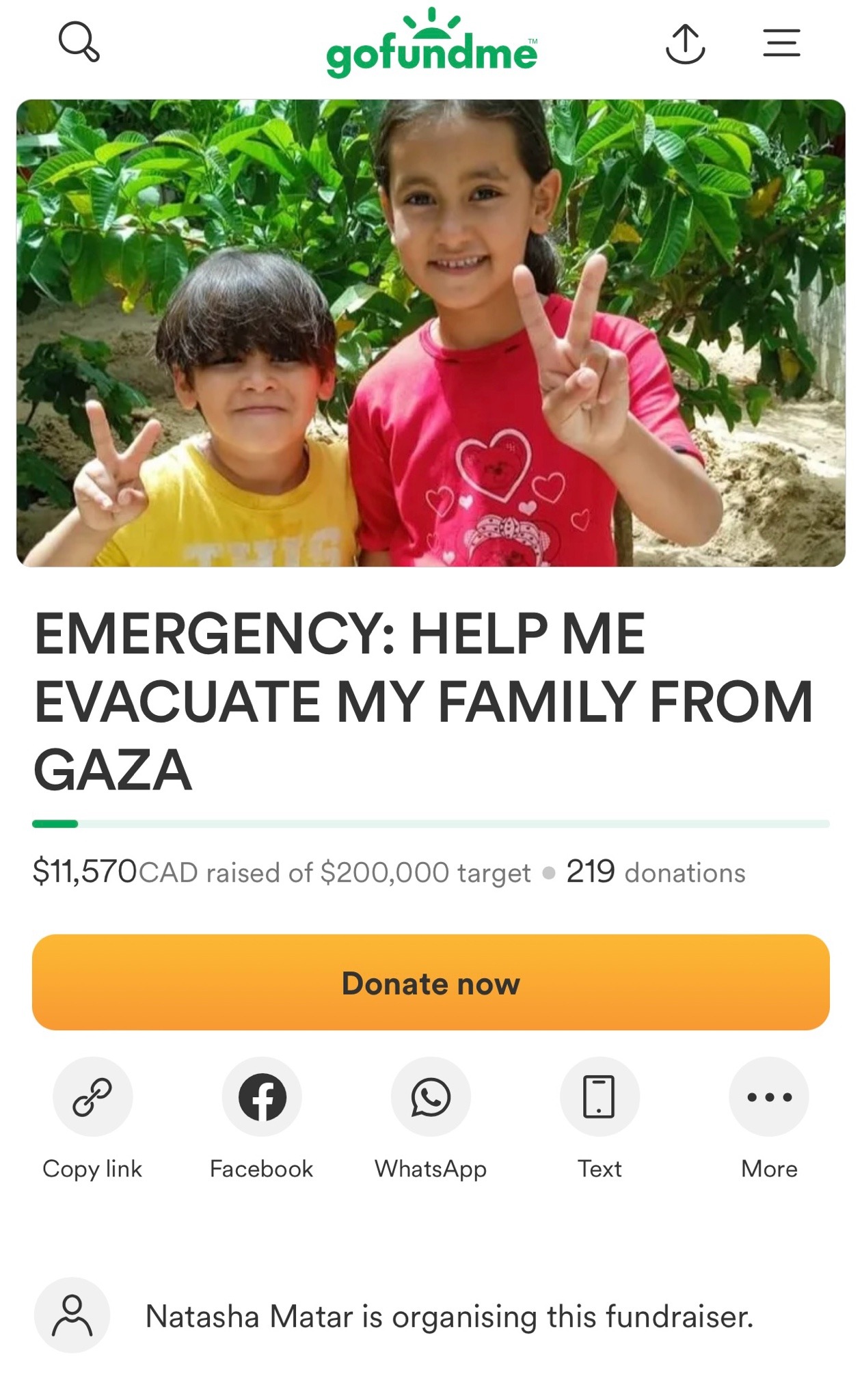Viewport: 862px width, 1400px height.
Task: Show more sharing options with three dots
Action: 769,1096
